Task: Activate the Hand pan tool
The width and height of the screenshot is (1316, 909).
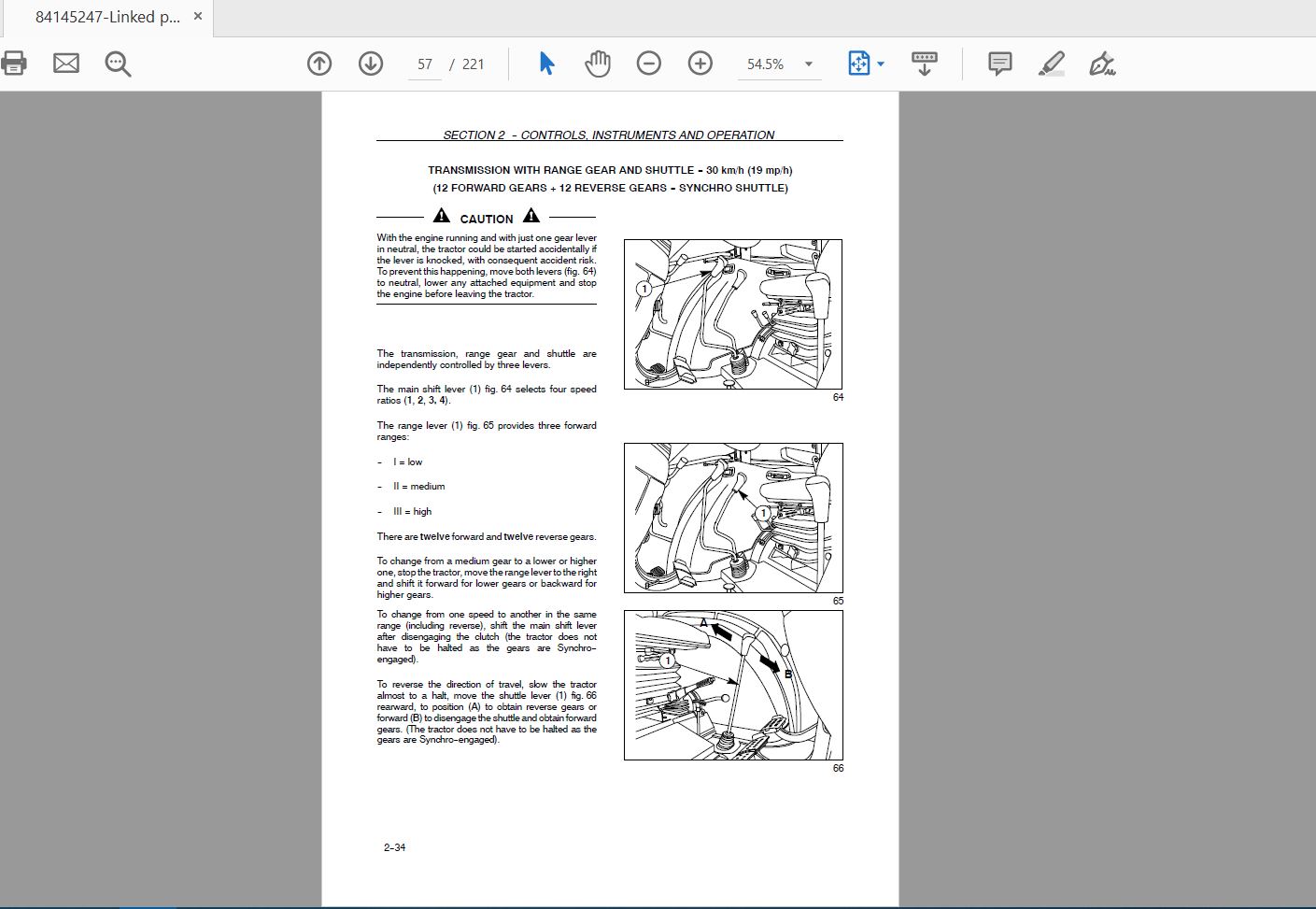Action: [598, 64]
